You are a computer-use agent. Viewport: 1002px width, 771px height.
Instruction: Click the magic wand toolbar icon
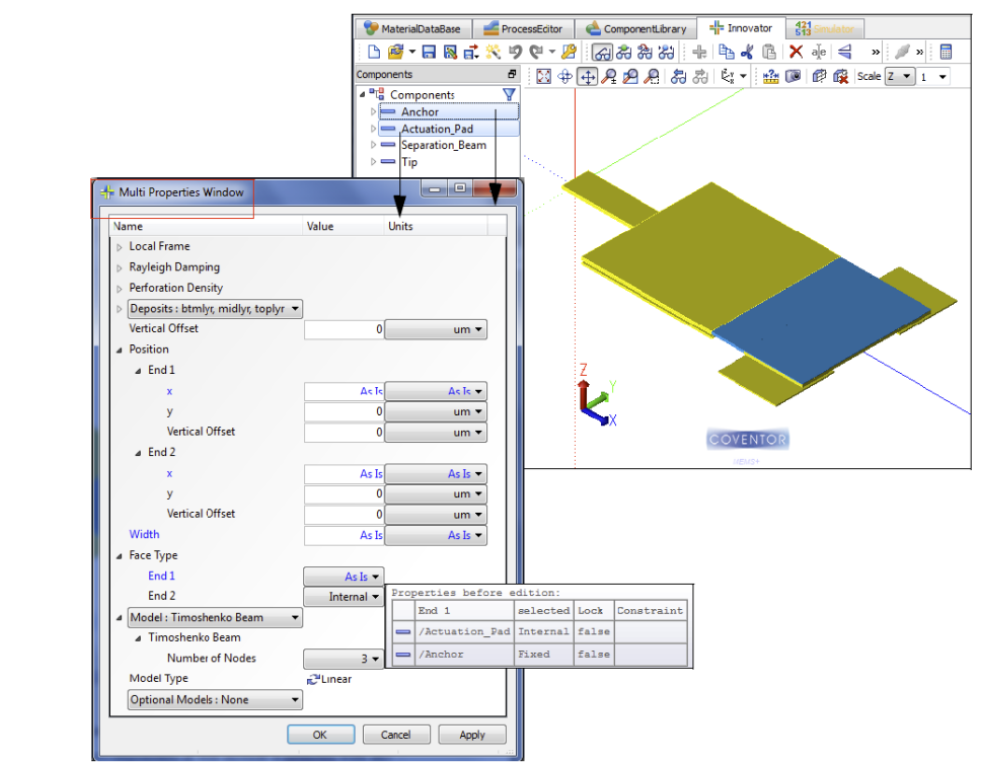point(493,52)
